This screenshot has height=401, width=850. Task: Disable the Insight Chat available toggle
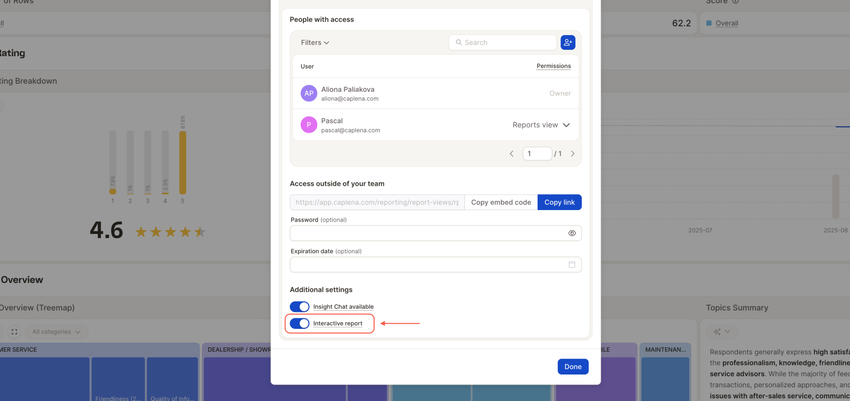coord(300,307)
